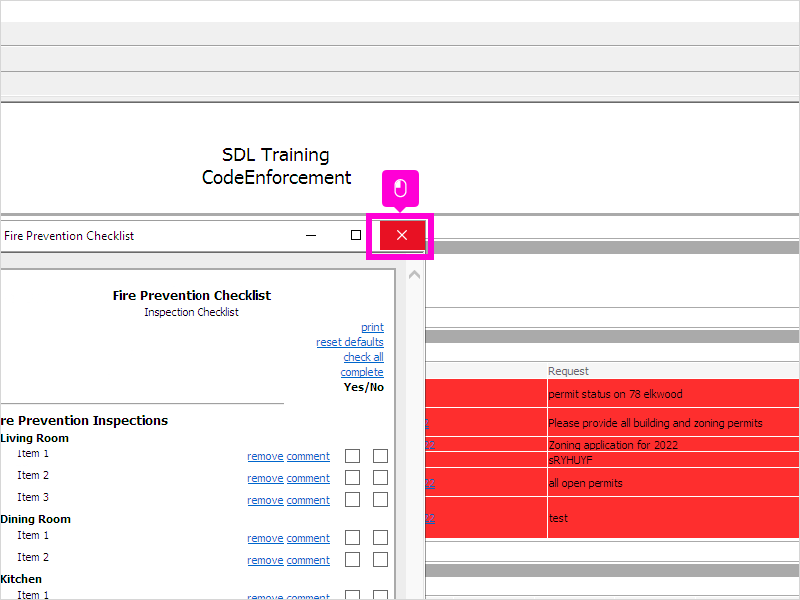Click the 'Inspection Checklist' subtitle
The width and height of the screenshot is (800, 600).
pos(191,312)
